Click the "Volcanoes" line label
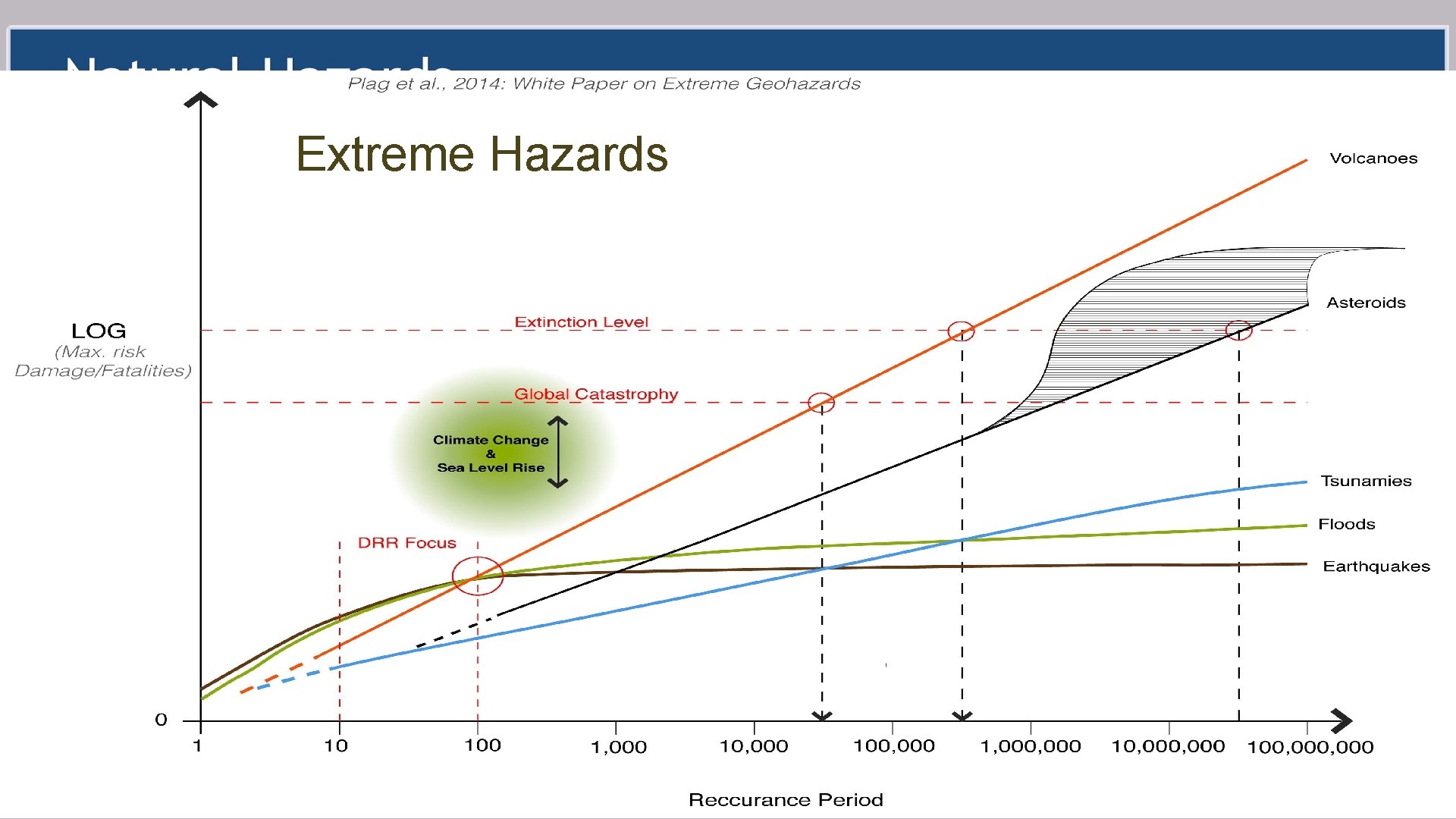The height and width of the screenshot is (819, 1456). (1373, 158)
